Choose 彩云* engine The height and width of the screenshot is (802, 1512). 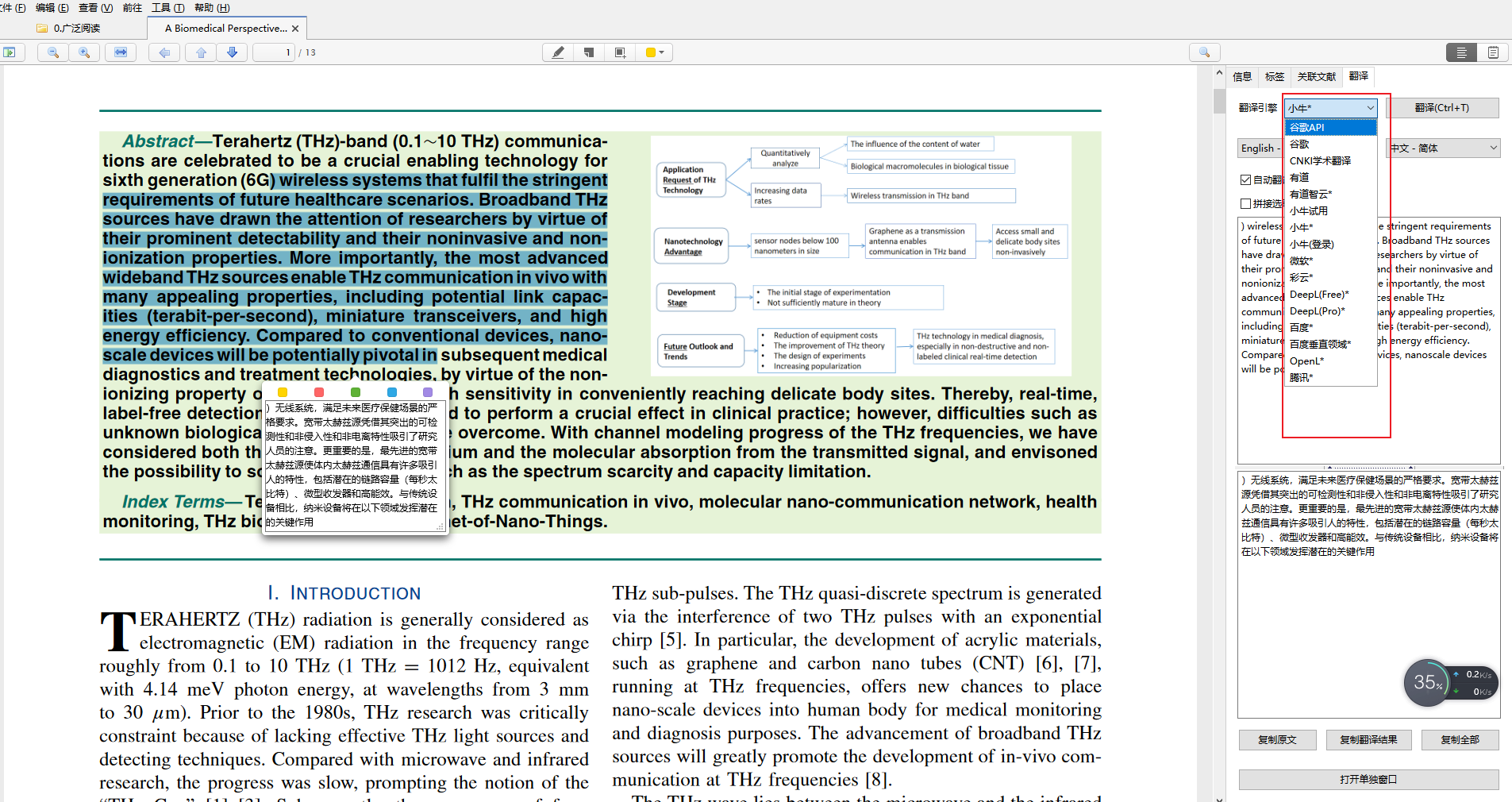tap(1330, 277)
